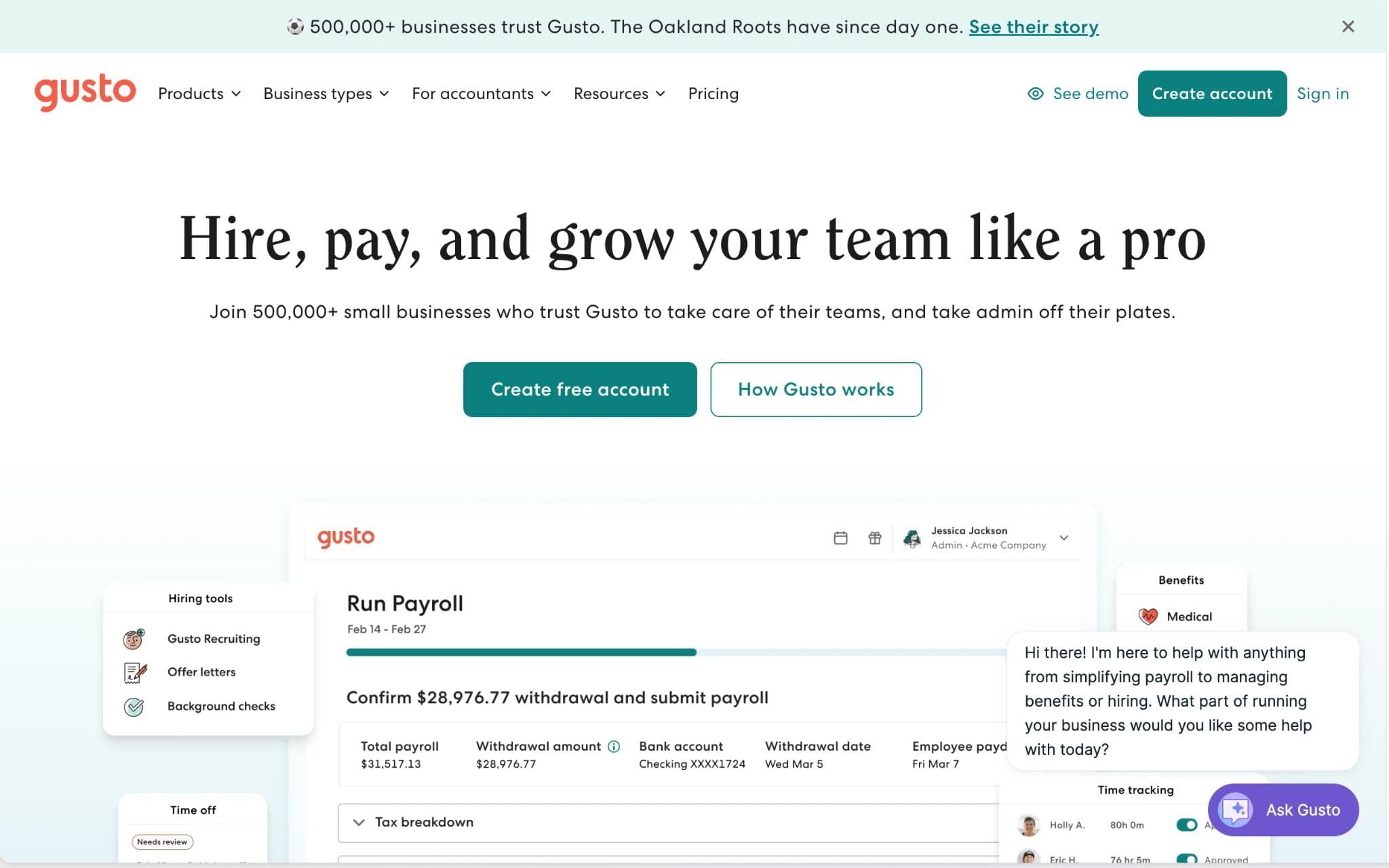Open the See their story link

coord(1034,26)
